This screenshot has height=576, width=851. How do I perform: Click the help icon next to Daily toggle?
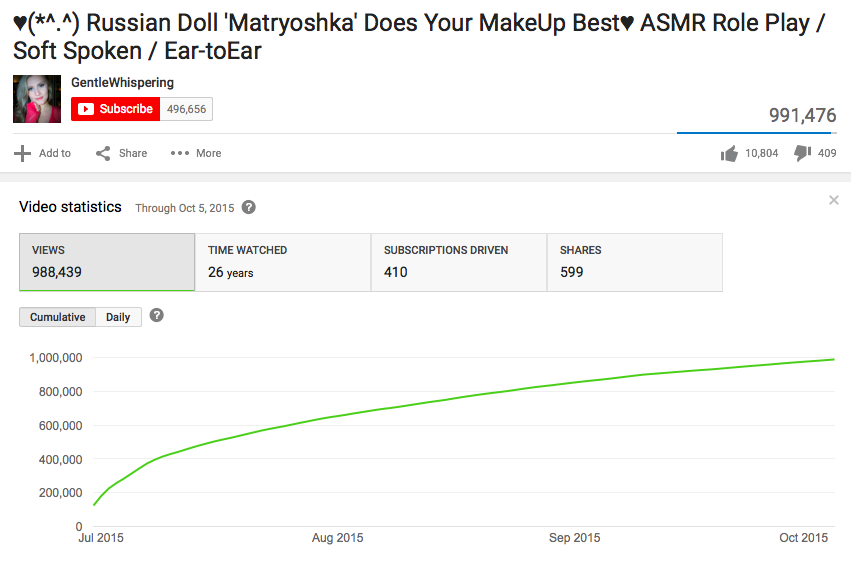point(156,315)
